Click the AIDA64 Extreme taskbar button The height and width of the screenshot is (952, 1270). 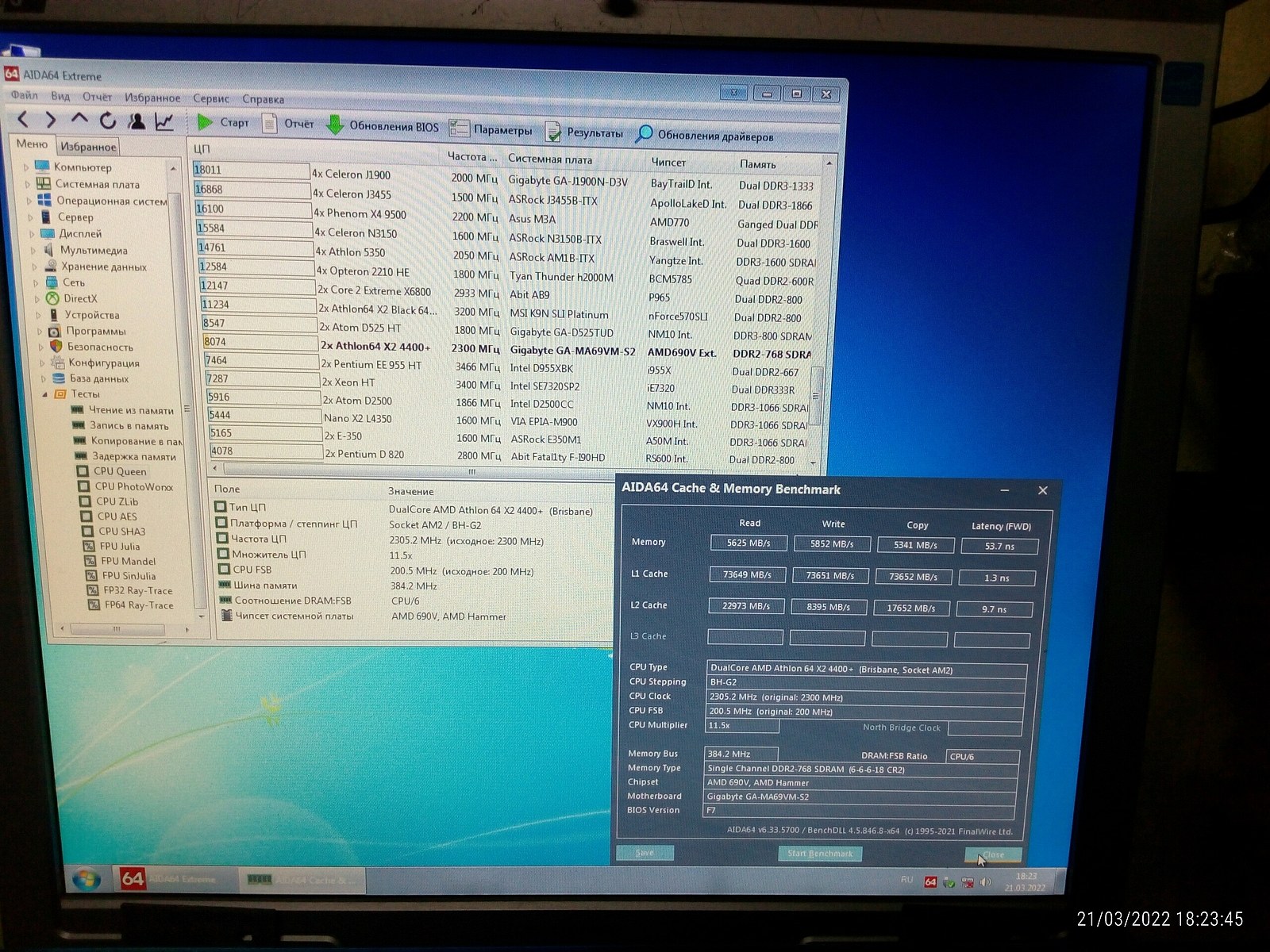[175, 879]
